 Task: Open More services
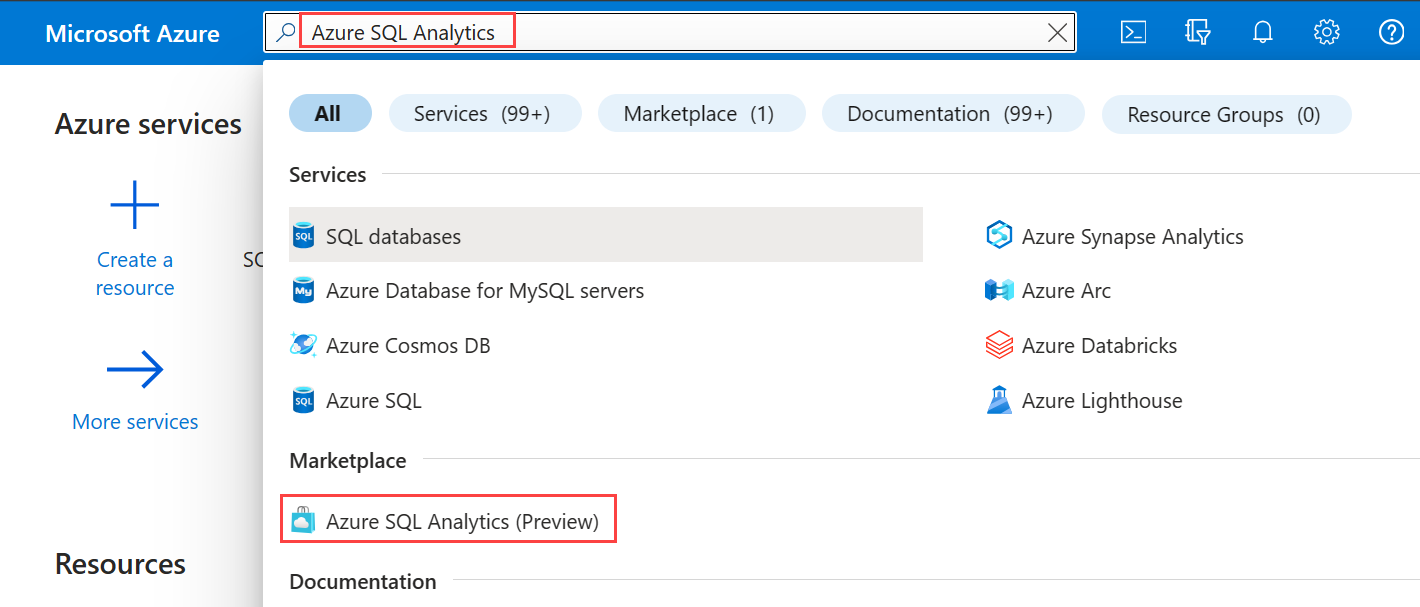(134, 421)
